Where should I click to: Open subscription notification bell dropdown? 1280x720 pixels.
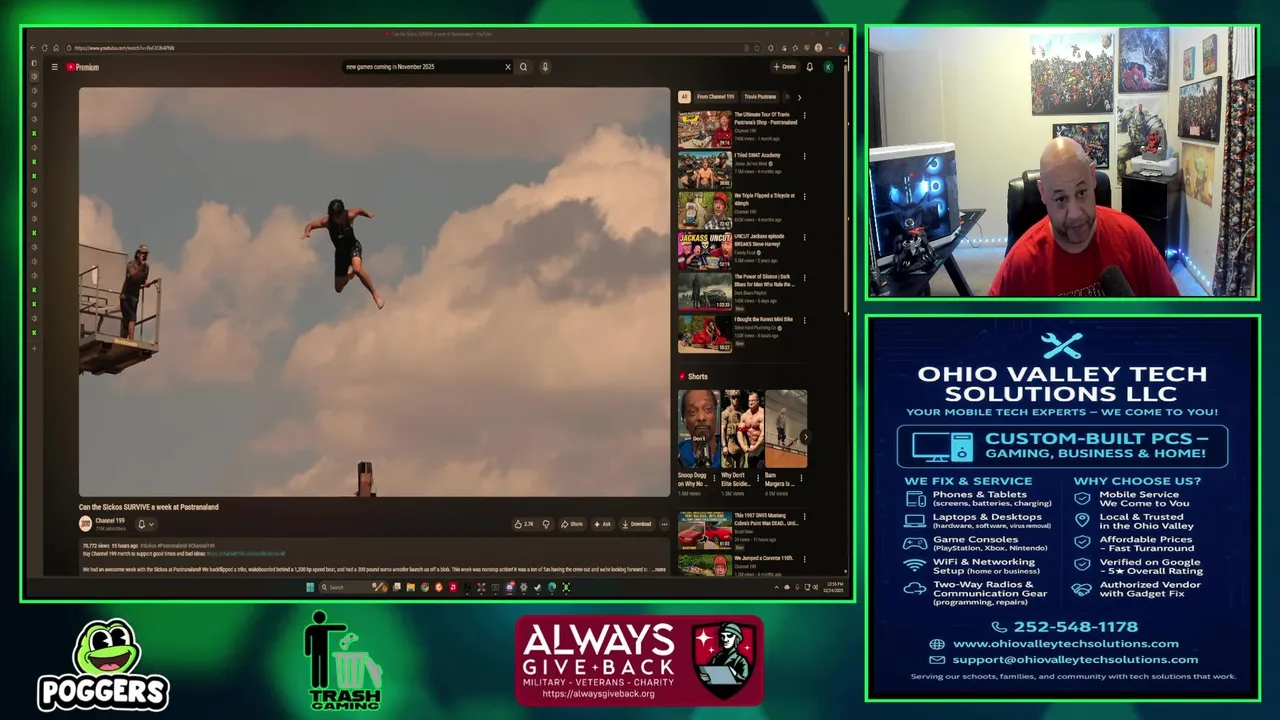144,524
